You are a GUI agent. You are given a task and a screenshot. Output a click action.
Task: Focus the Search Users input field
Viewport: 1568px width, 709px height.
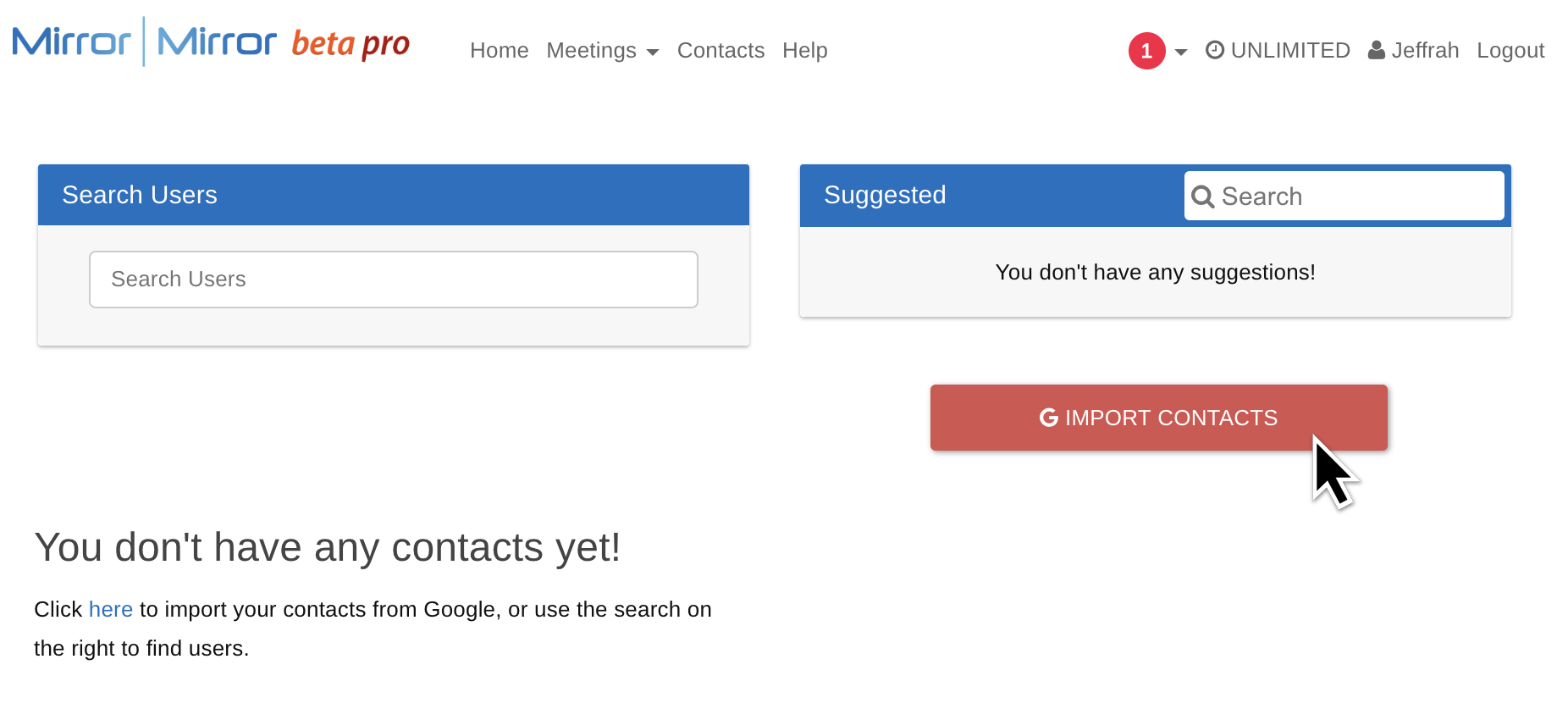click(x=394, y=280)
